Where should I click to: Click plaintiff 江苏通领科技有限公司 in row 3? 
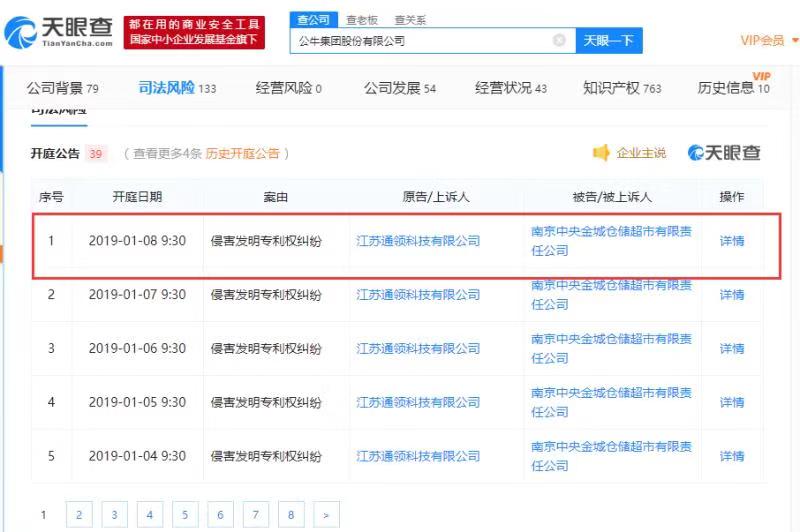point(418,348)
